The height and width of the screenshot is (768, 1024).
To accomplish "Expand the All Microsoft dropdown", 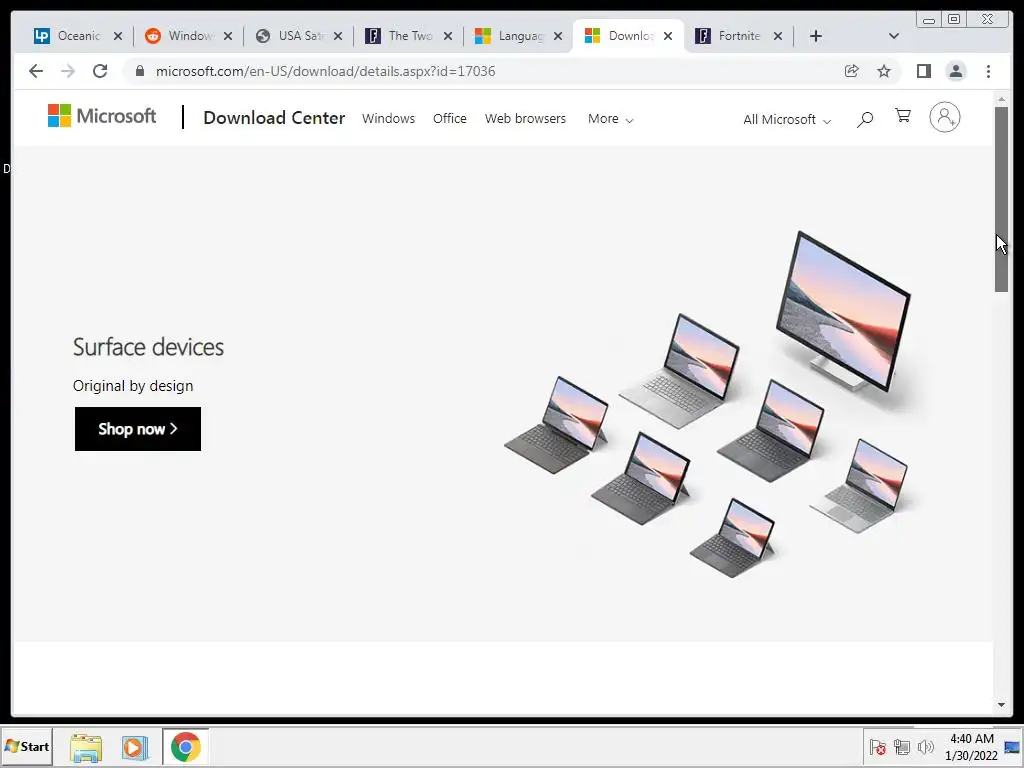I will tap(787, 120).
